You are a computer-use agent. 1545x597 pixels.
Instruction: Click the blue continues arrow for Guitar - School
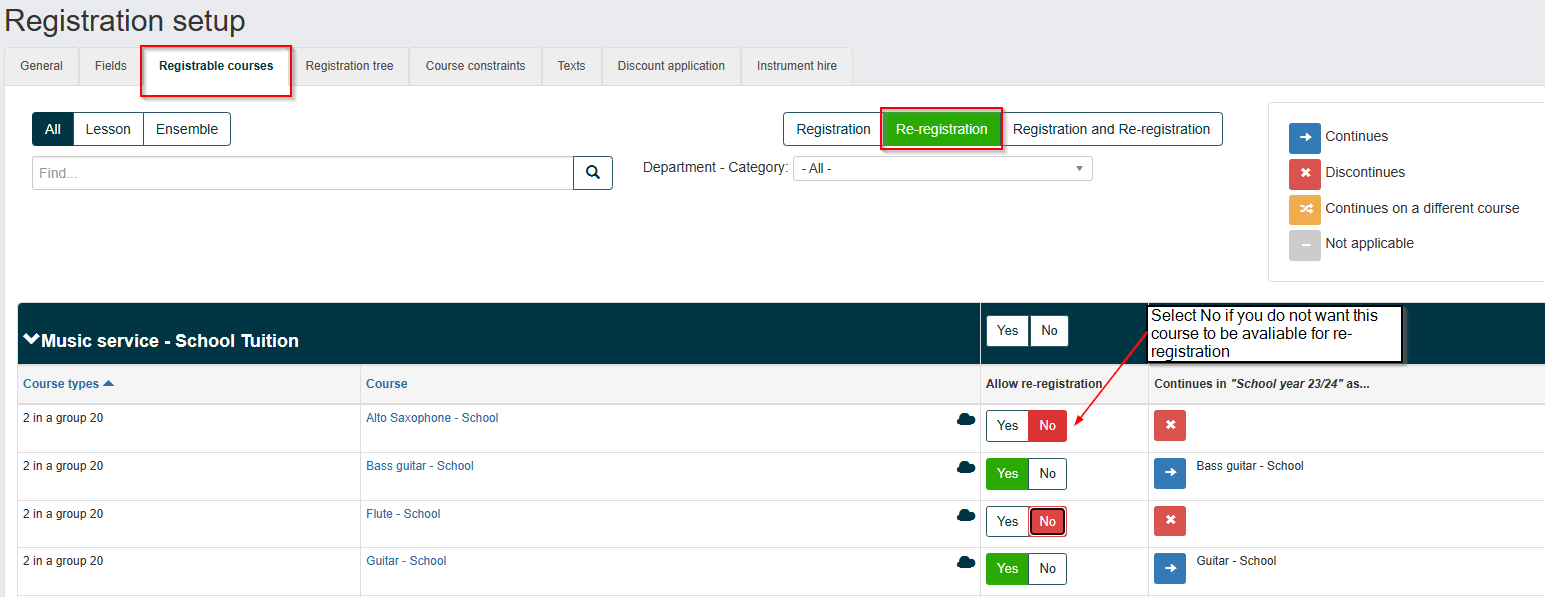pos(1170,568)
